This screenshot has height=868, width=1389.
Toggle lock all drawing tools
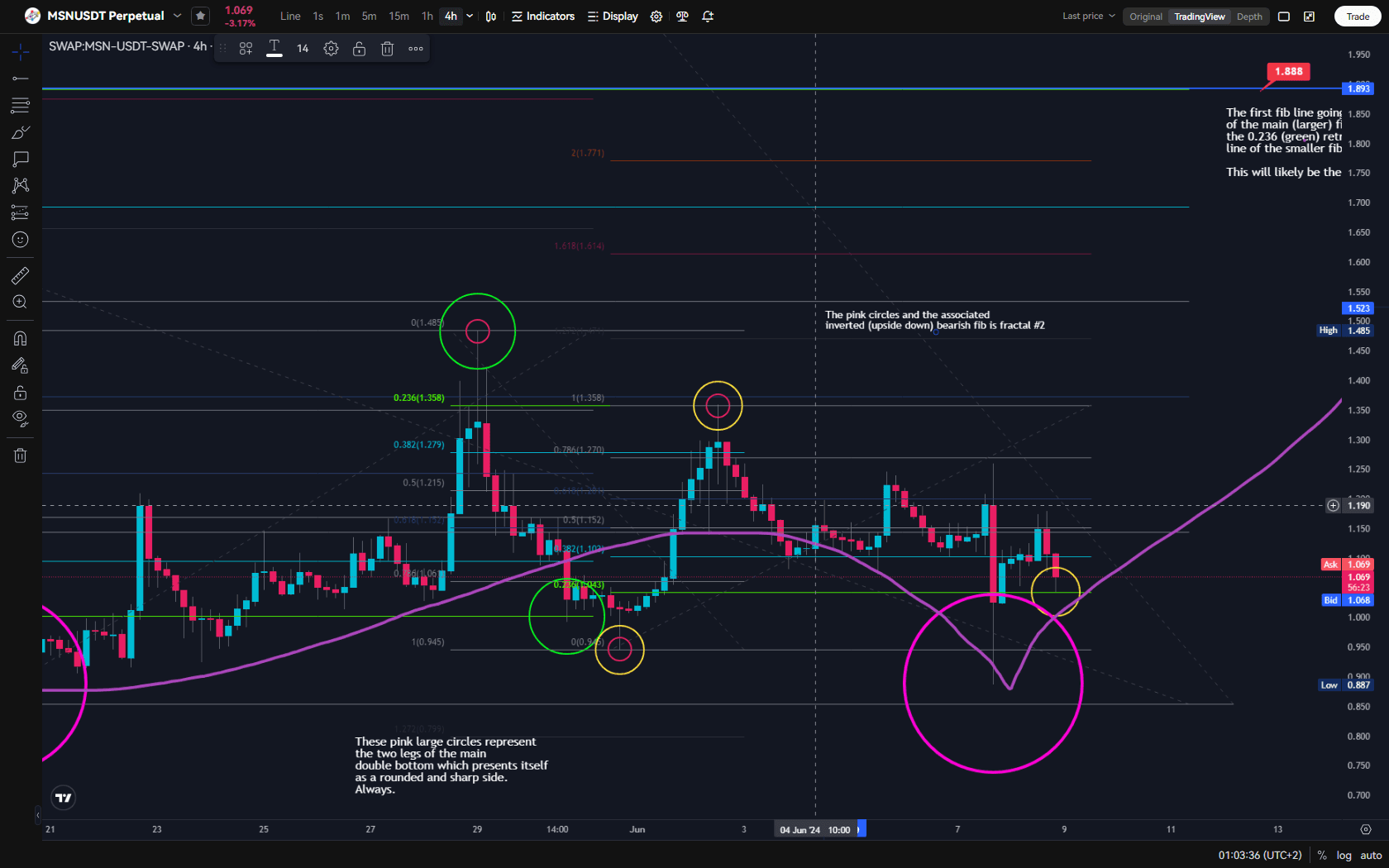pyautogui.click(x=21, y=393)
